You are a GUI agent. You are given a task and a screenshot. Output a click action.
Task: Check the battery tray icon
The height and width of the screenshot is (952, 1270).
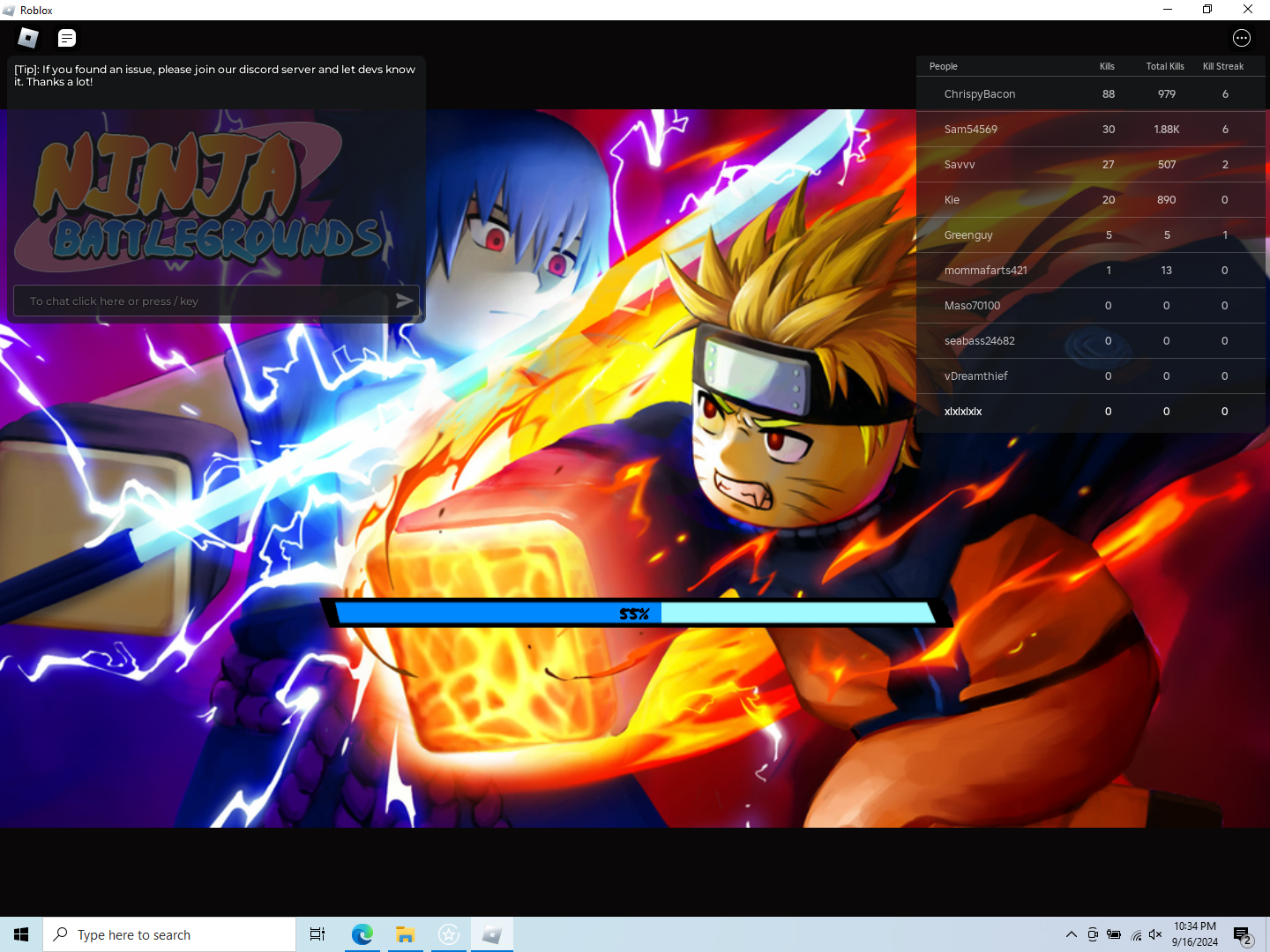1114,934
